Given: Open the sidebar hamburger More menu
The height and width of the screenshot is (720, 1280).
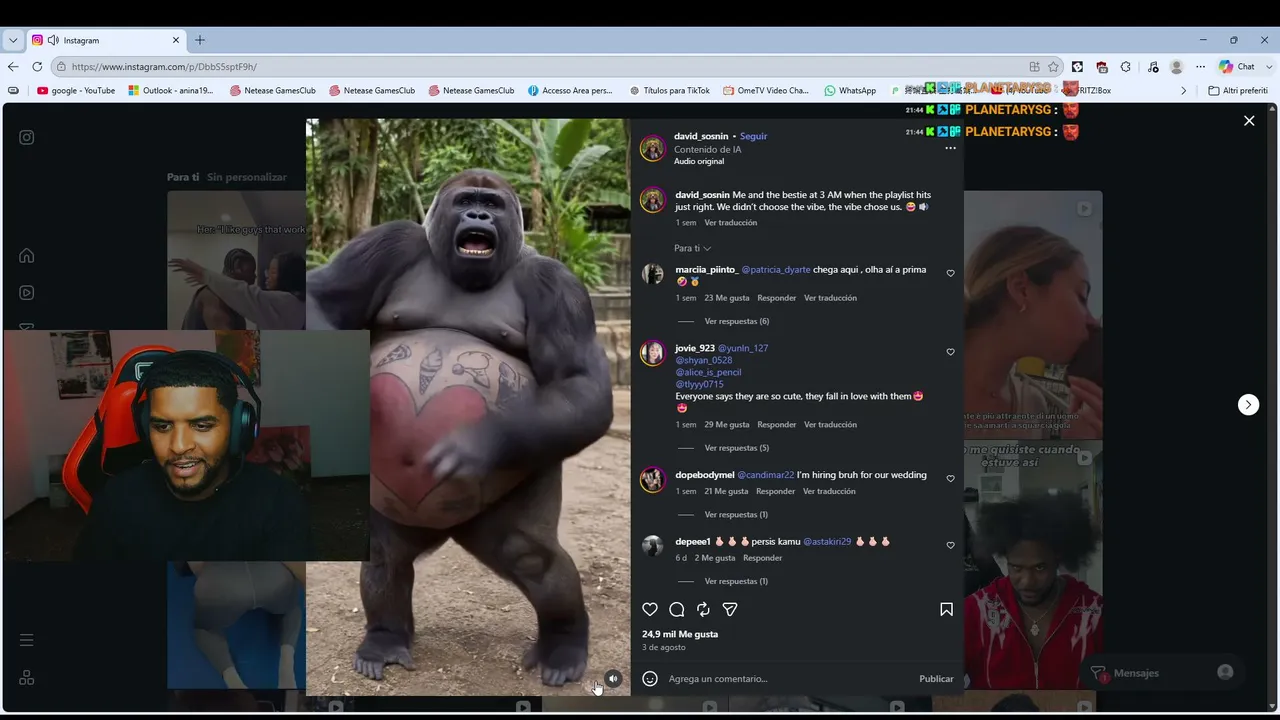Looking at the screenshot, I should 27,640.
